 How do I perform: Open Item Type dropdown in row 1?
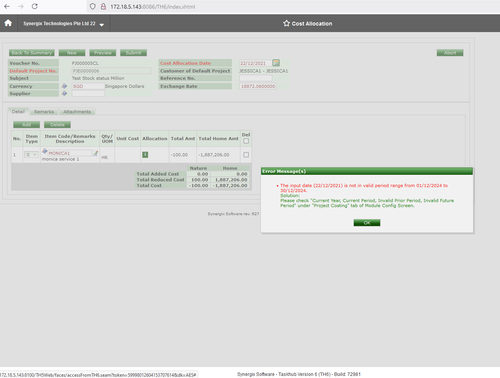coord(31,155)
